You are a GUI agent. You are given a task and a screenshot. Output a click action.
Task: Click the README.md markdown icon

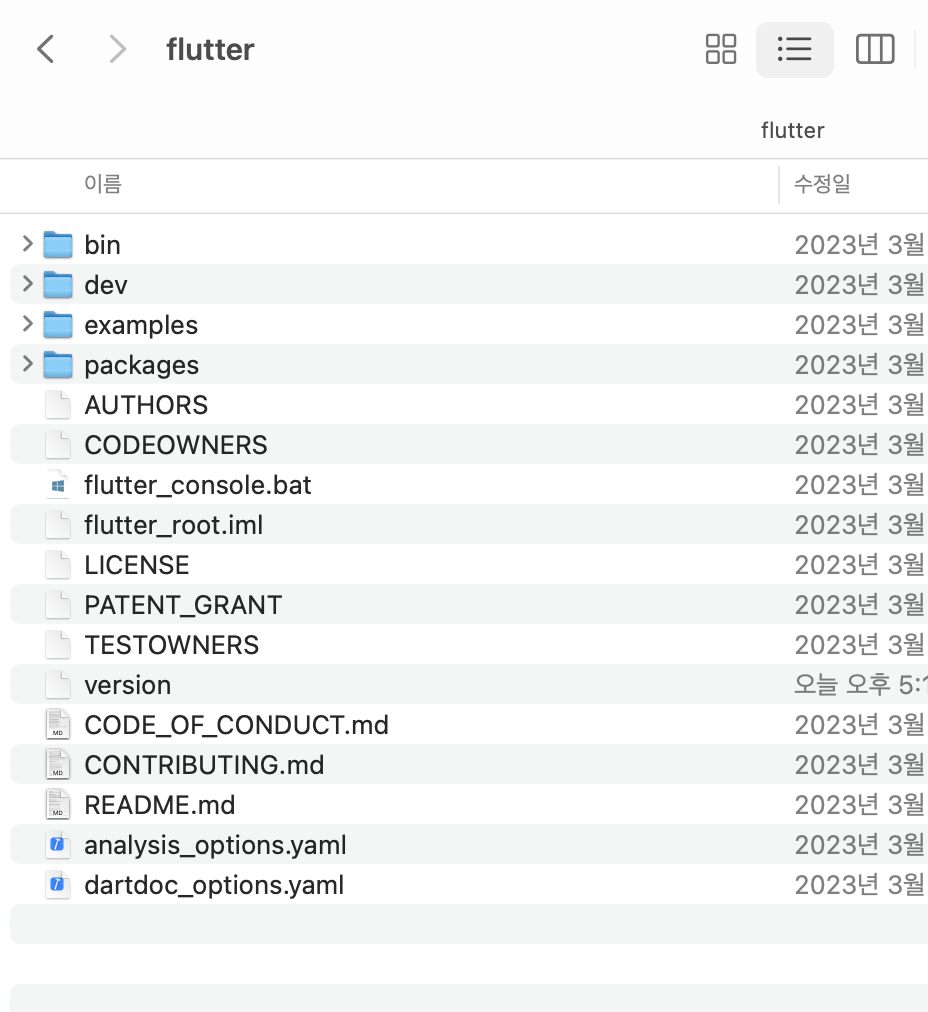pyautogui.click(x=58, y=805)
